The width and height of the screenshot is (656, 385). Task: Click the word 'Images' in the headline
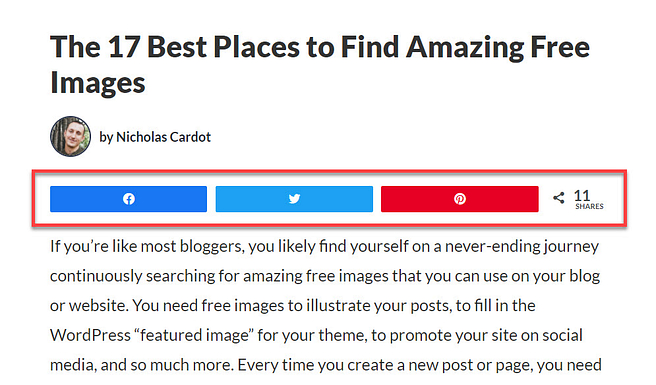tap(98, 83)
